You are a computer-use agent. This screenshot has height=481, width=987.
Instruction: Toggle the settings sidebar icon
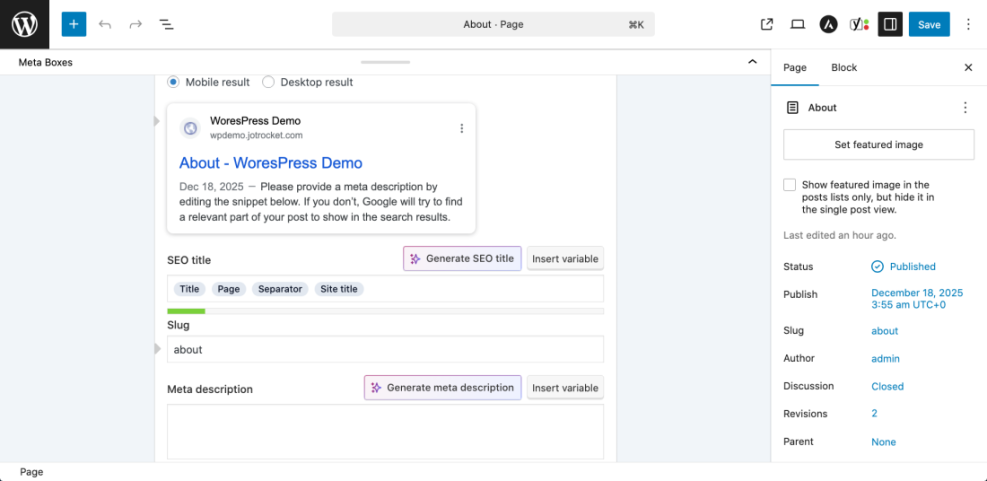tap(890, 25)
